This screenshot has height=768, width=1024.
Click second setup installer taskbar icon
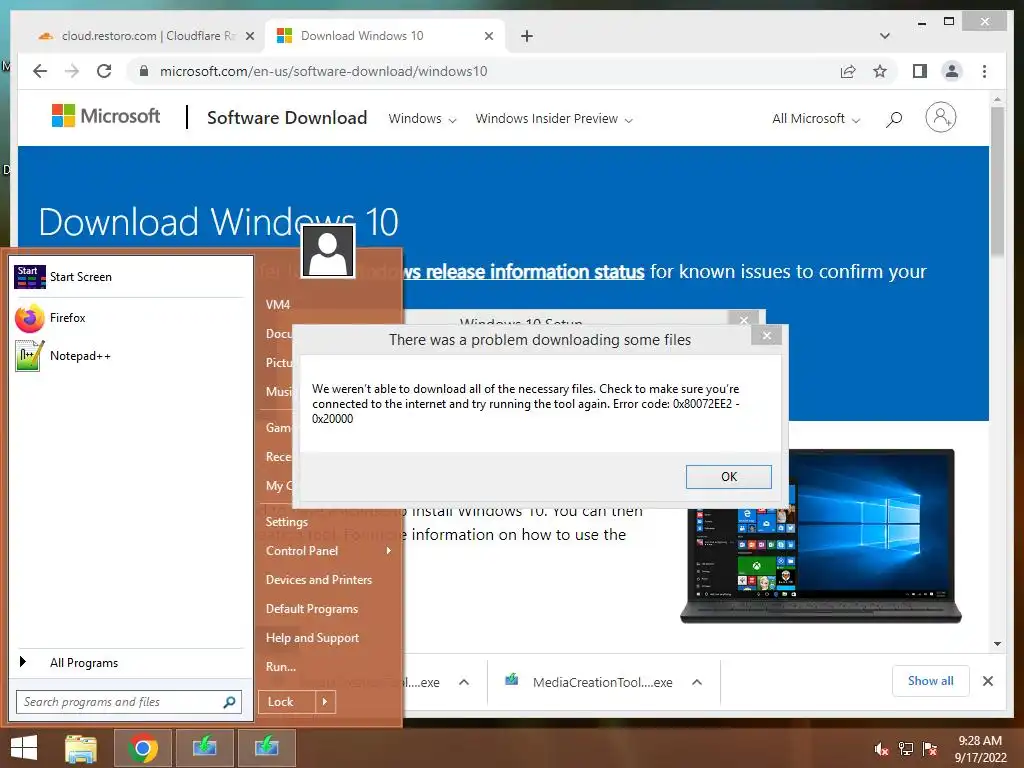coord(266,748)
